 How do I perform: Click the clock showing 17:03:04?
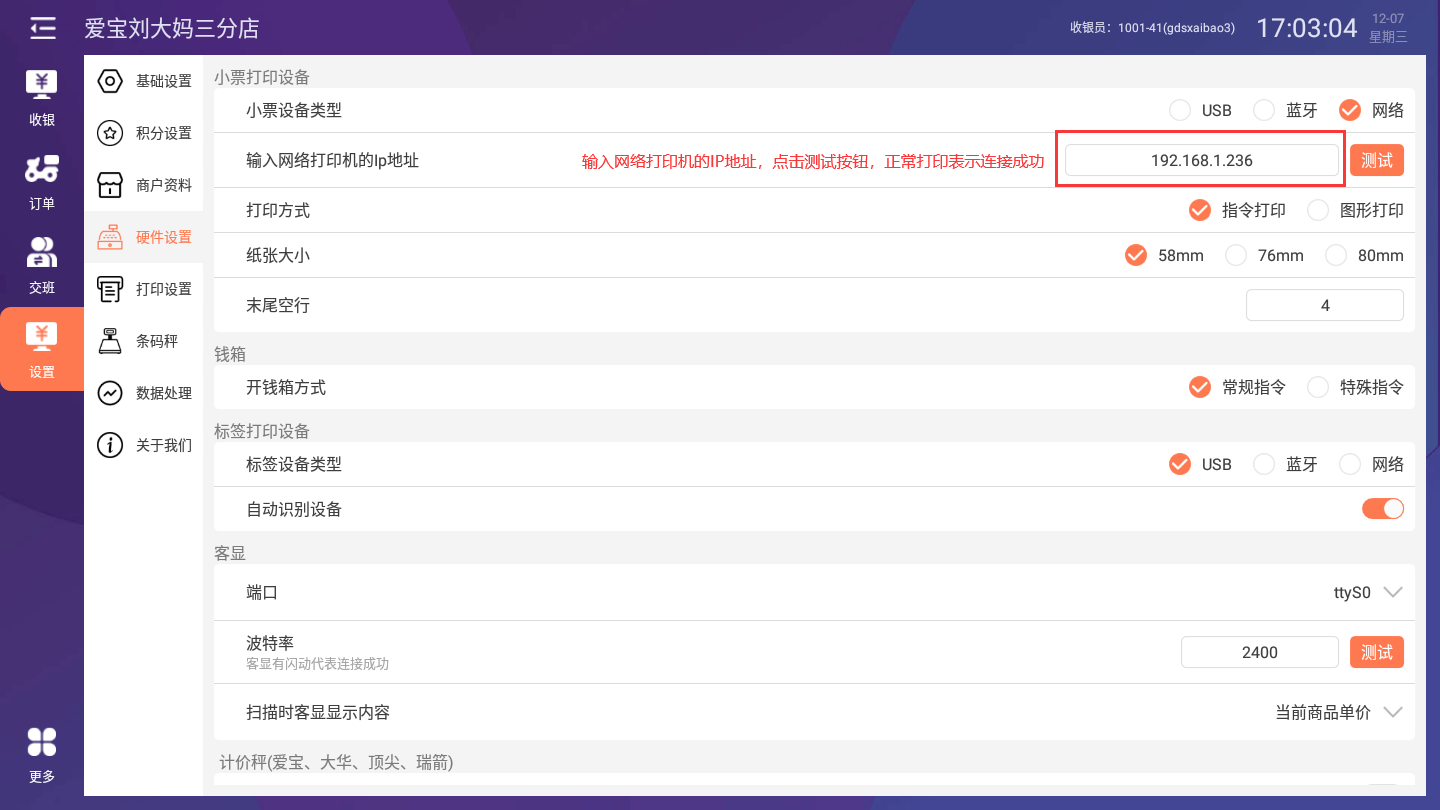pyautogui.click(x=1307, y=28)
